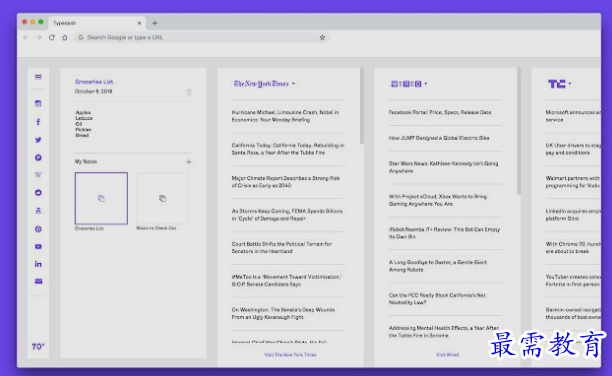This screenshot has width=612, height=376.
Task: Click the Wired column scrollbar
Action: coord(519,131)
